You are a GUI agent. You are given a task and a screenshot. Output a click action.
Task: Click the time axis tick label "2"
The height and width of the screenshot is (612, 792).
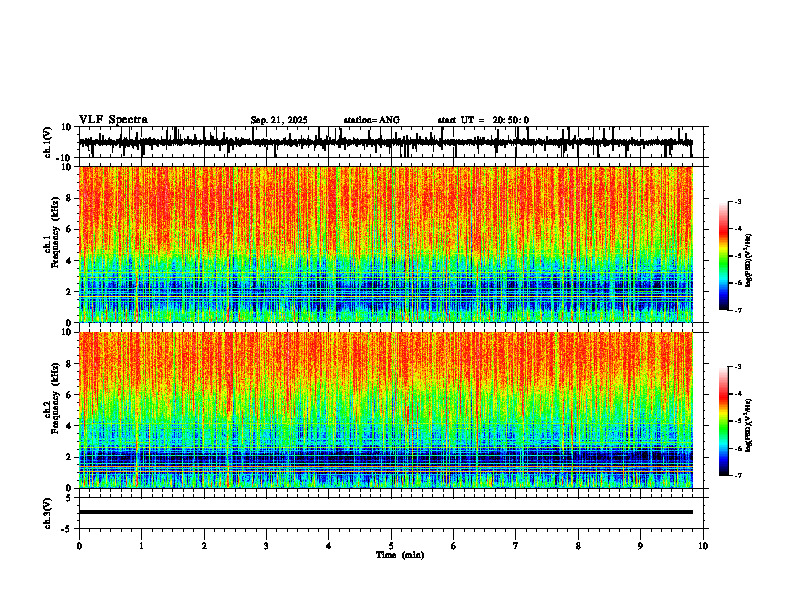[x=204, y=546]
